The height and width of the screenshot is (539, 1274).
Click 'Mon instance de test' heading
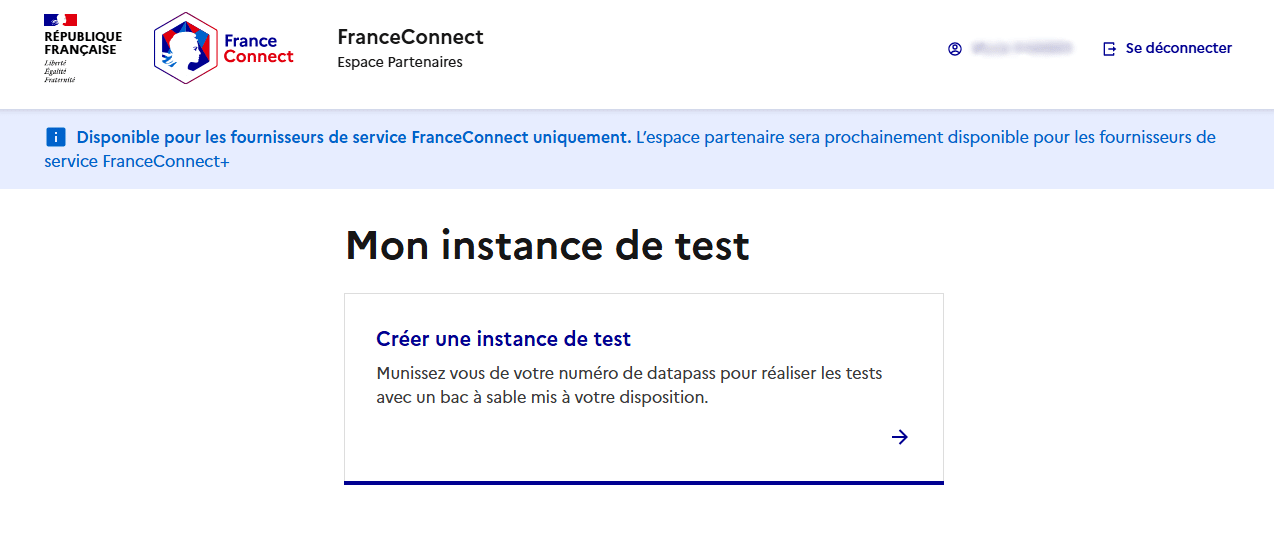pos(547,245)
